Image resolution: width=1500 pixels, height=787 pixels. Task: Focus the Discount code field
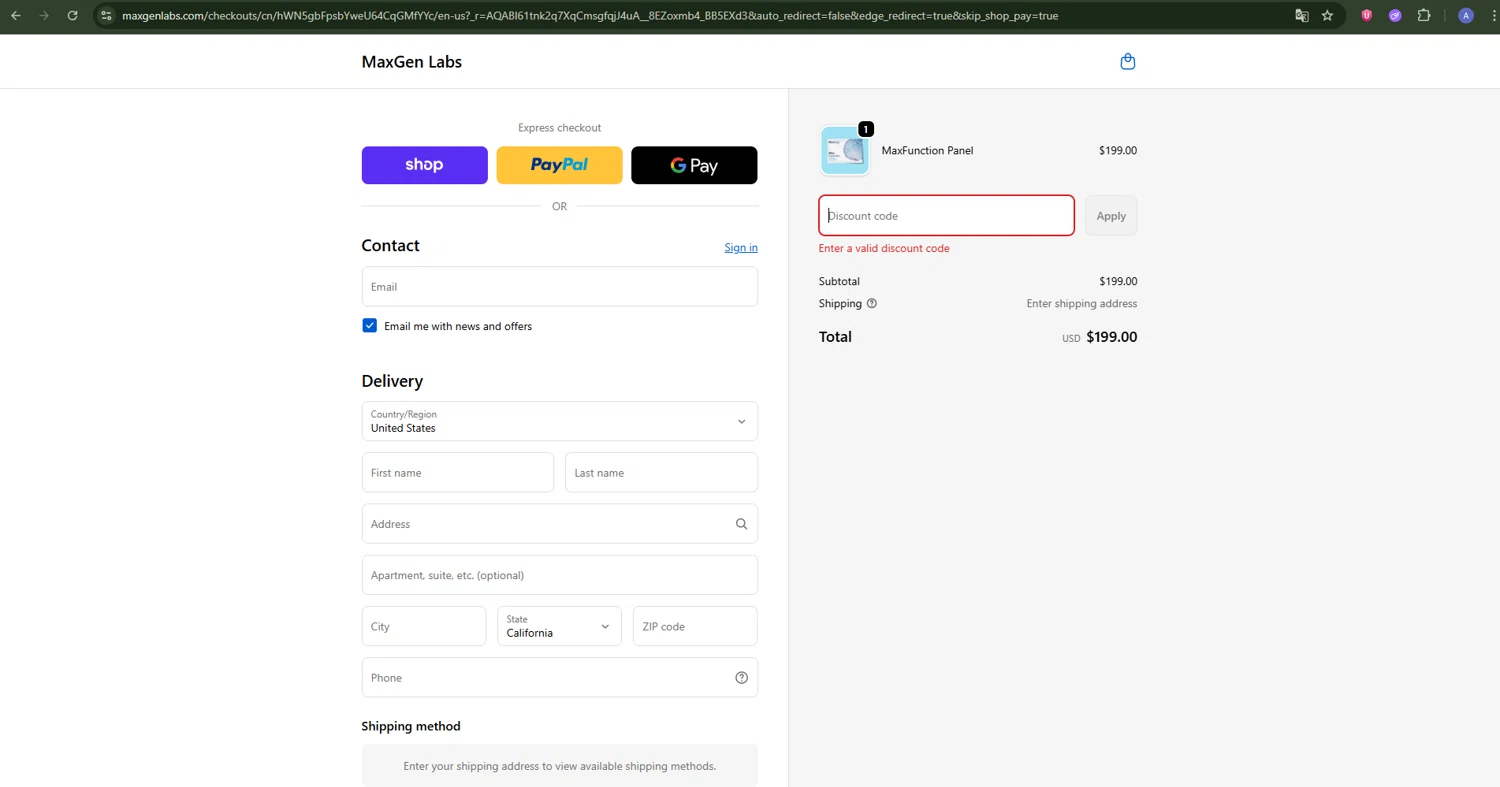[946, 216]
